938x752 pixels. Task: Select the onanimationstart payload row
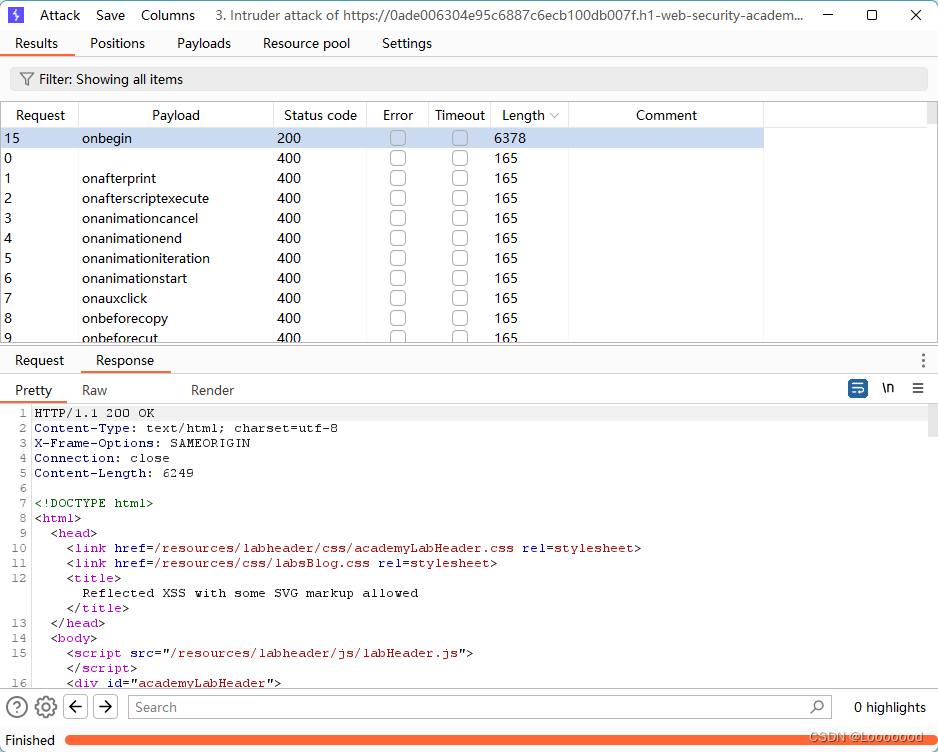tap(382, 278)
